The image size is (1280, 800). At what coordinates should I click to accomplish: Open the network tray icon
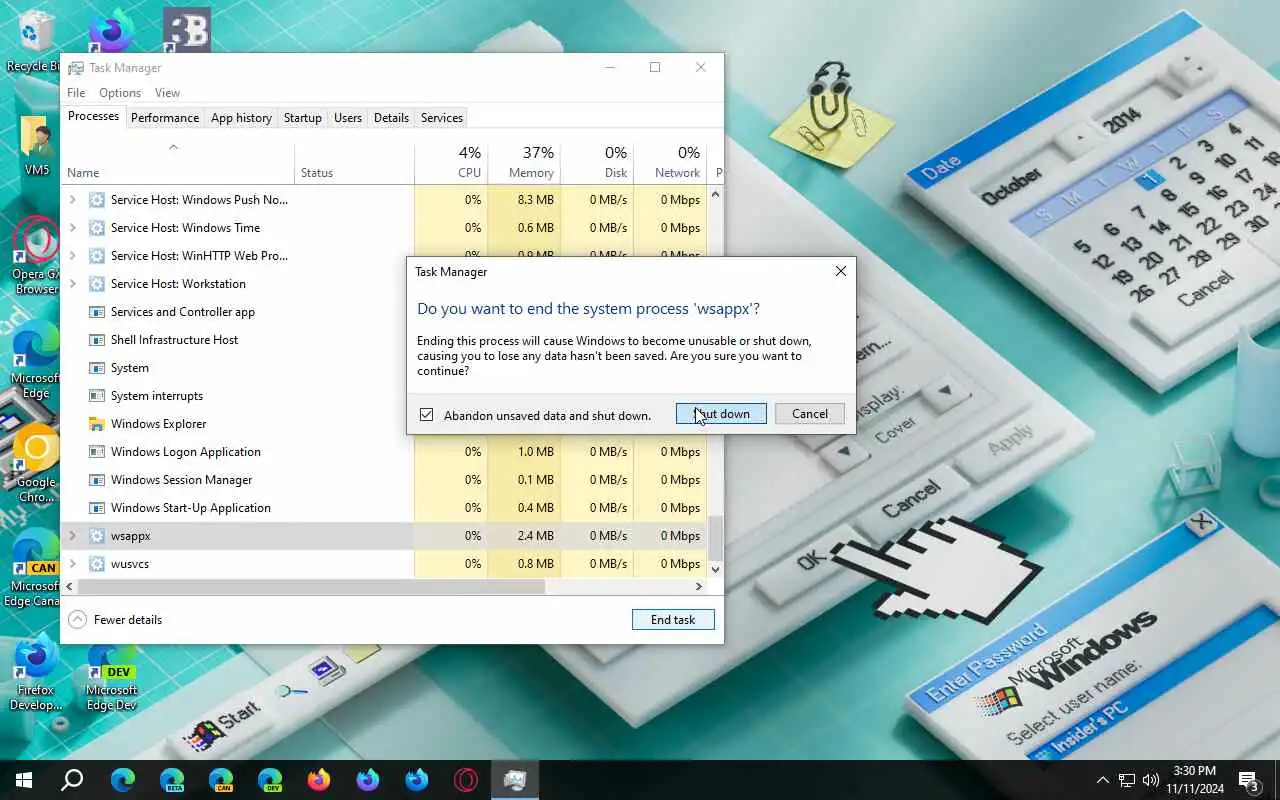pos(1127,780)
